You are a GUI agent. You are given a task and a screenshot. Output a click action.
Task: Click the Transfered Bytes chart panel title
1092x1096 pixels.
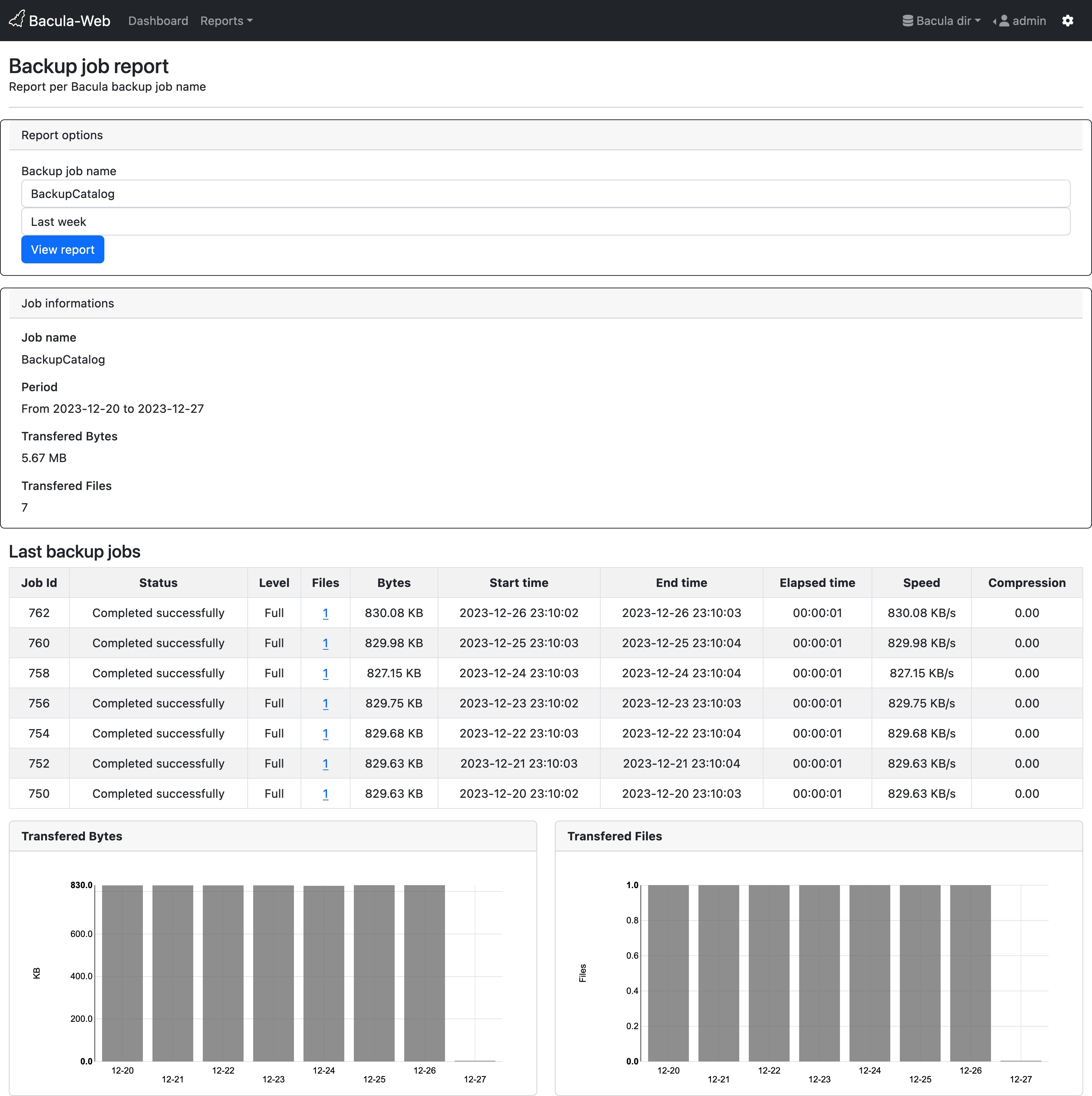coord(72,836)
